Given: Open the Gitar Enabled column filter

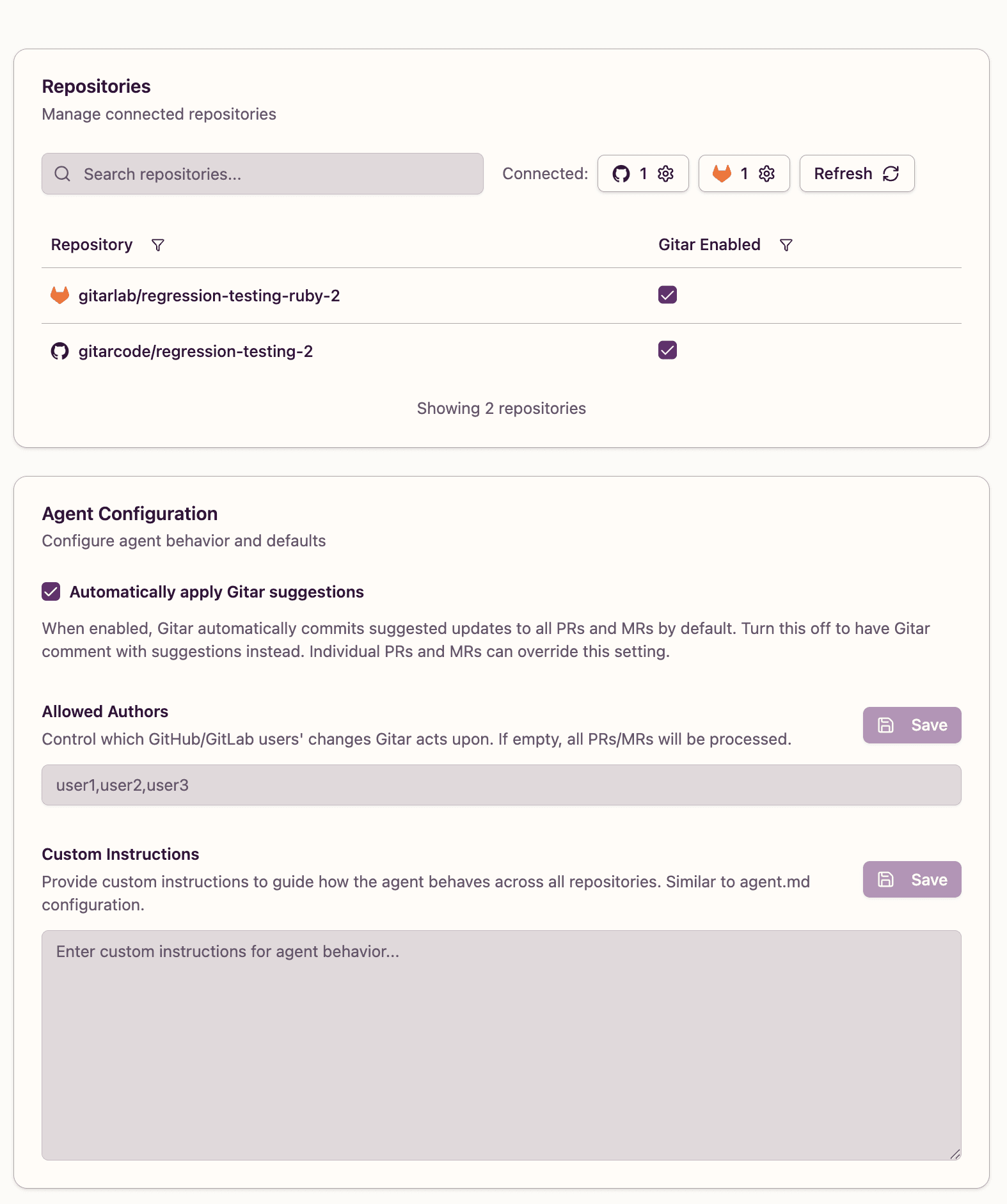Looking at the screenshot, I should pyautogui.click(x=786, y=244).
